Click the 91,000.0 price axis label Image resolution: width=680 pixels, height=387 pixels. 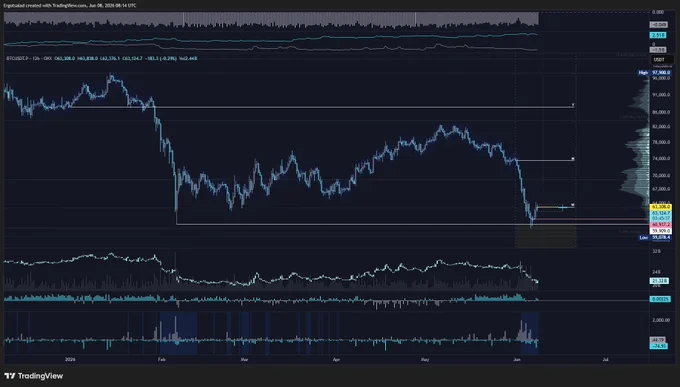click(661, 95)
